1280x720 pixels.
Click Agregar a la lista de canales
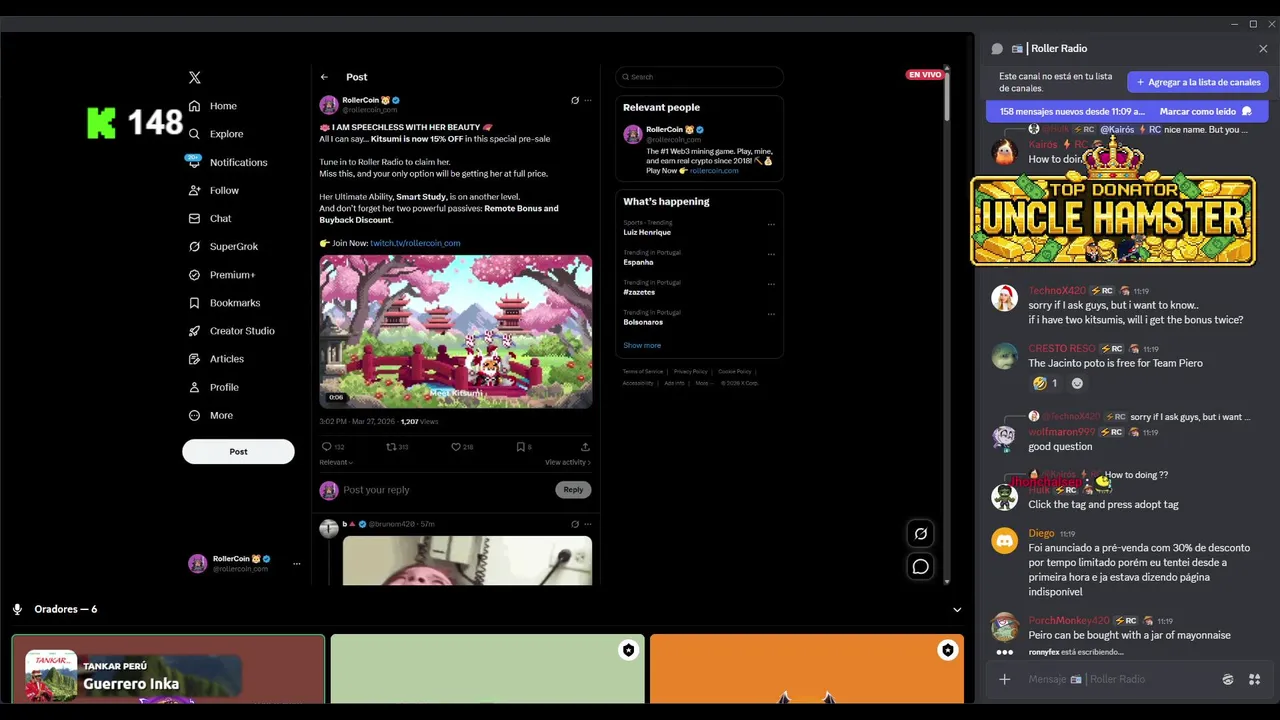pyautogui.click(x=1198, y=82)
